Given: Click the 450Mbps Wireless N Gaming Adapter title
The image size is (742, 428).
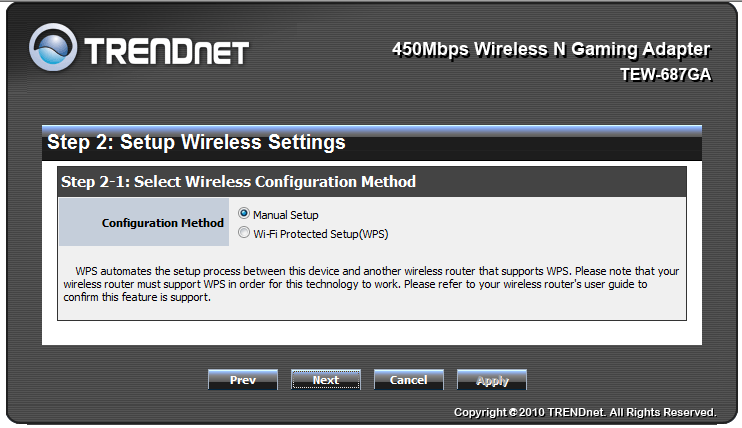Looking at the screenshot, I should pyautogui.click(x=551, y=49).
